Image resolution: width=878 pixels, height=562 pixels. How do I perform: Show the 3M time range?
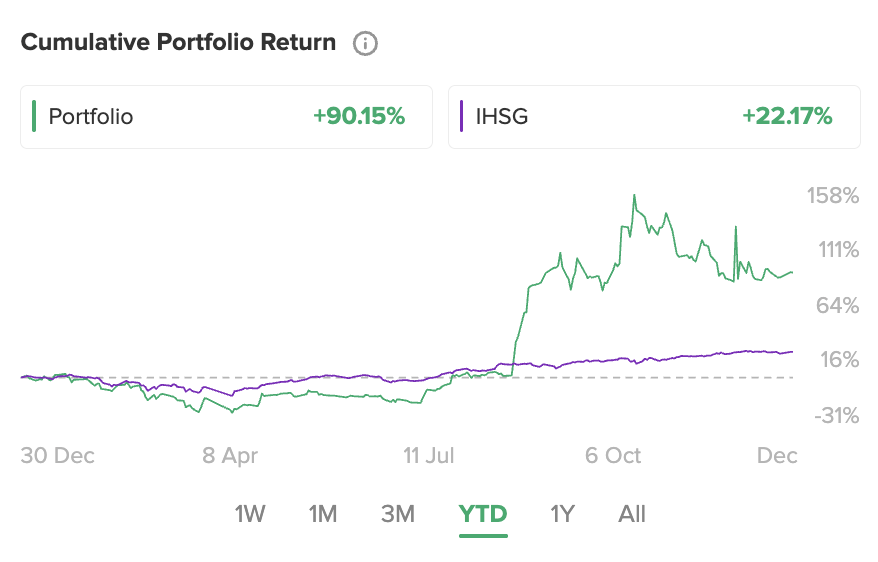[x=398, y=514]
